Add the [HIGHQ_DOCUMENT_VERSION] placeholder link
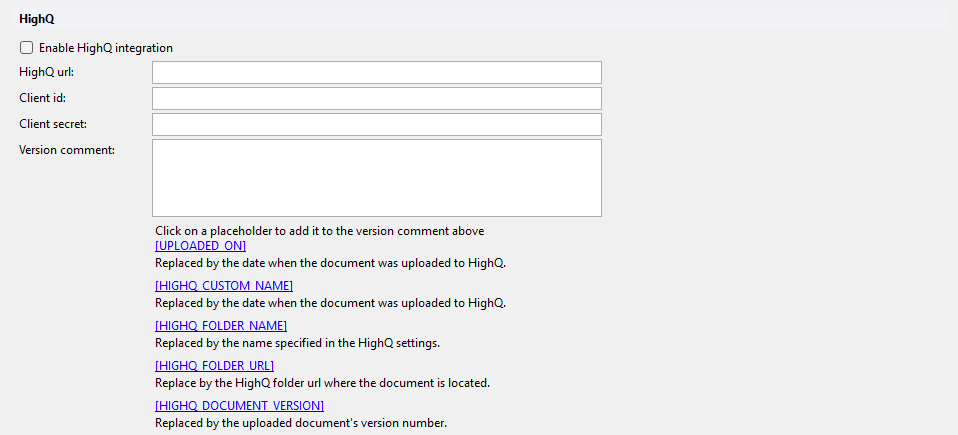The image size is (958, 435). (240, 406)
